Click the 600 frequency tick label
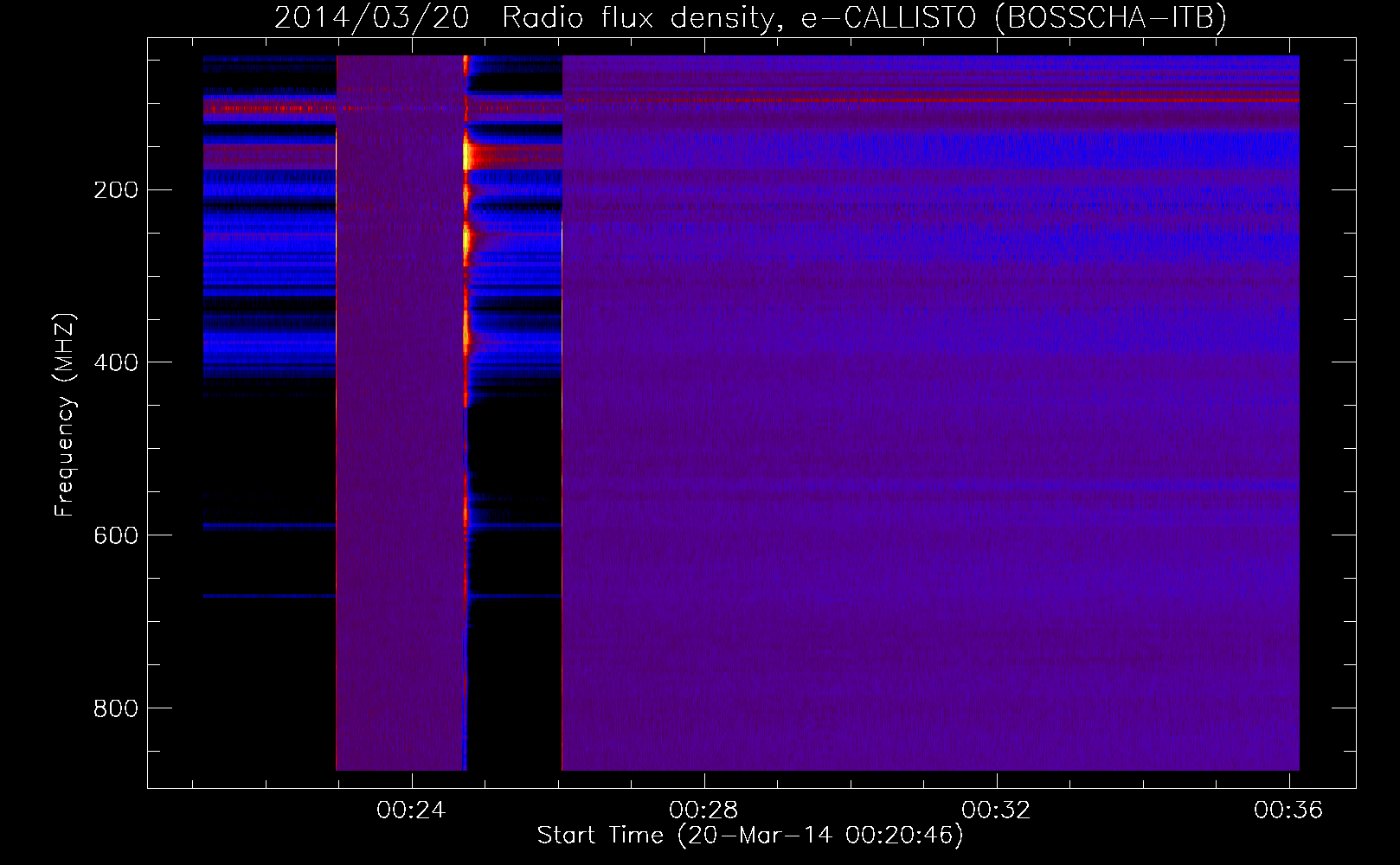Viewport: 1400px width, 865px height. (x=116, y=535)
